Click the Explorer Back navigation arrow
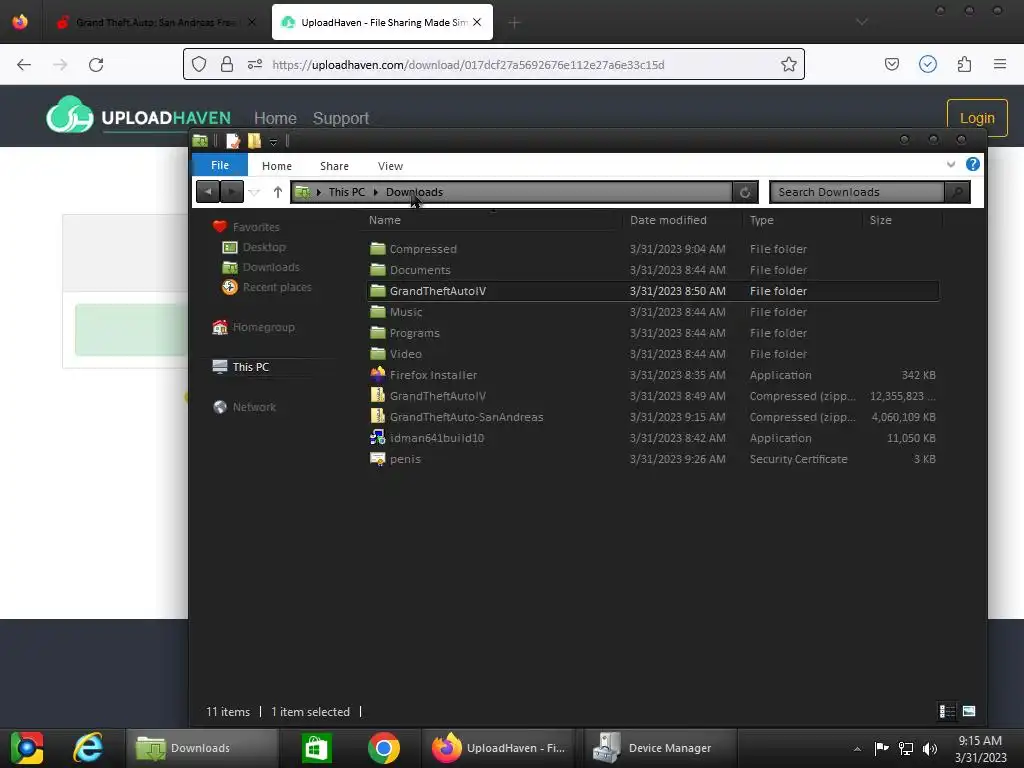1024x768 pixels. [x=208, y=191]
